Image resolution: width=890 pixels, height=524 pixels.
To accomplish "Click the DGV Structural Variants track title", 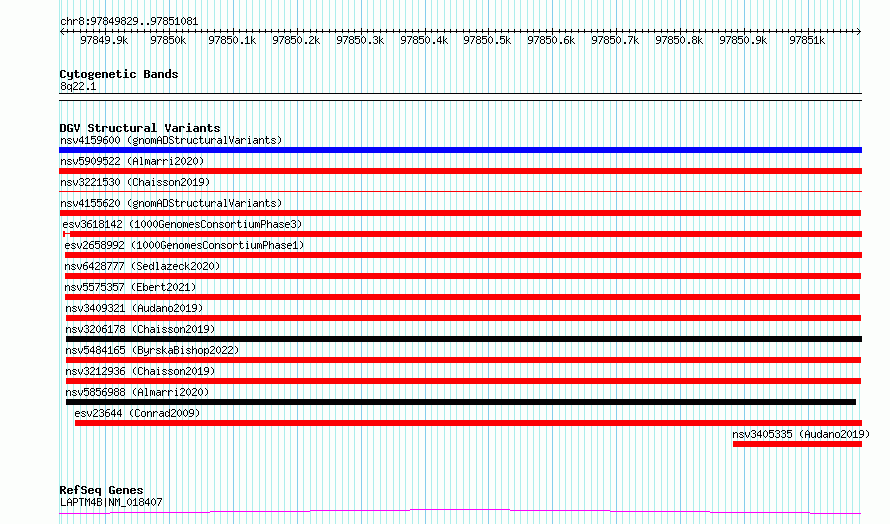I will (x=140, y=128).
